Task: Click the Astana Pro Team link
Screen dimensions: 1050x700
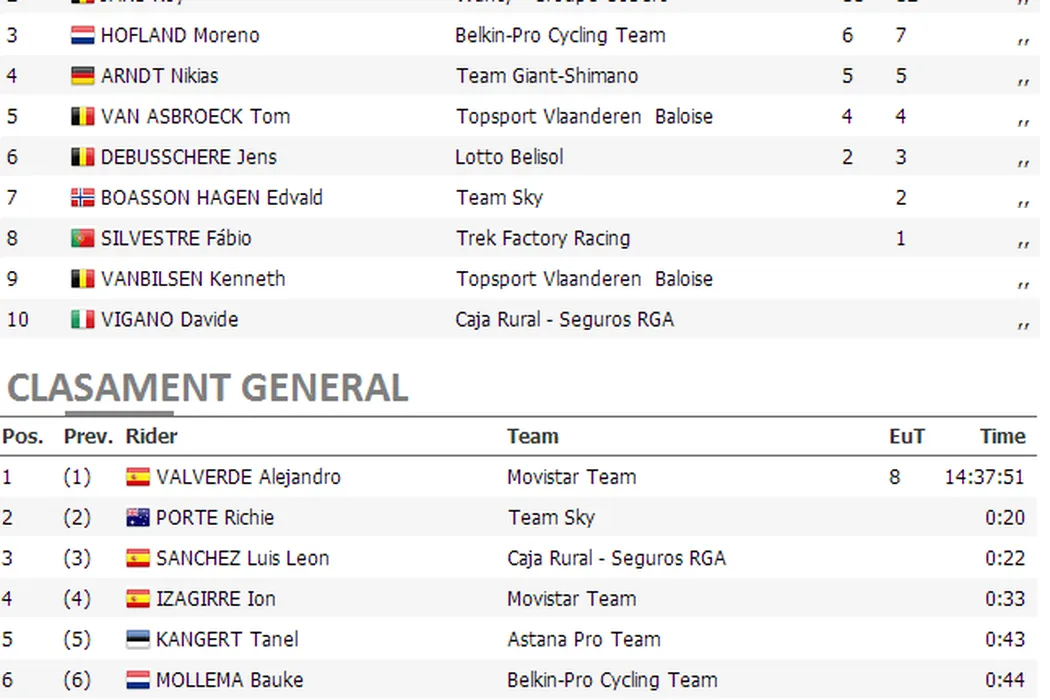Action: (583, 640)
